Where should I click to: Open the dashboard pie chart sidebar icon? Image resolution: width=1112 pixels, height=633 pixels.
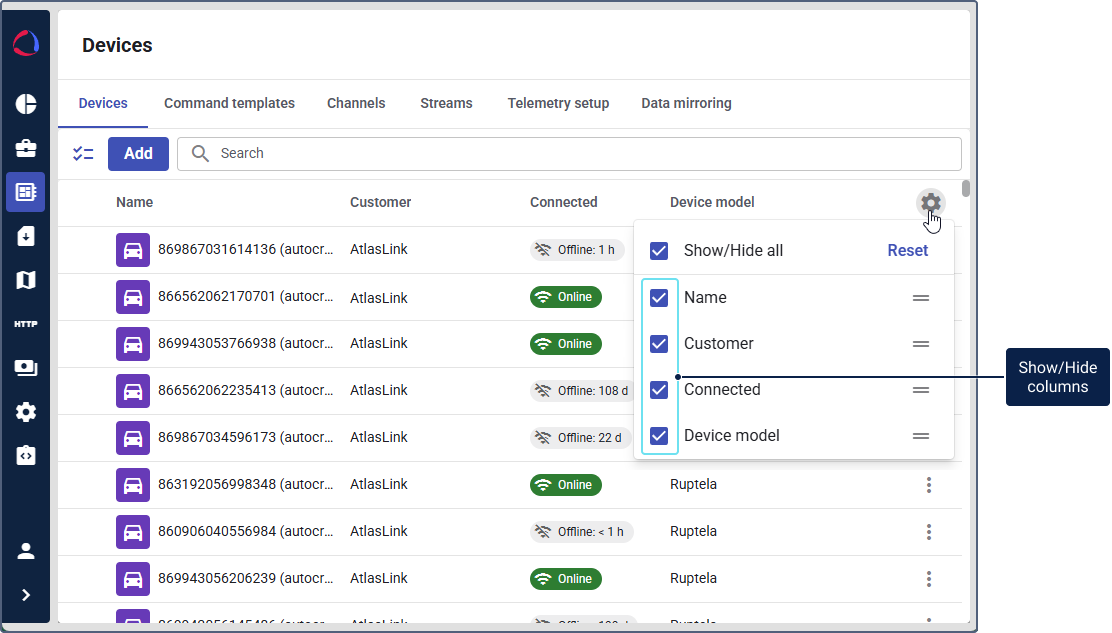tap(26, 104)
